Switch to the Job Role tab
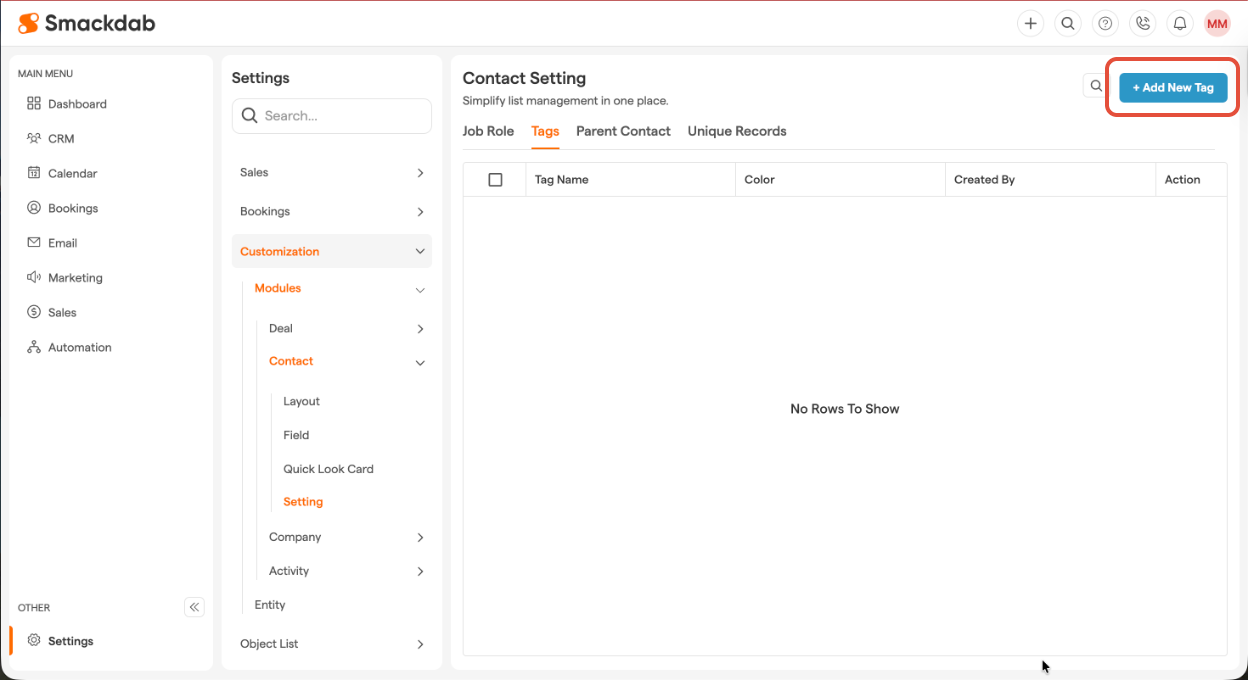This screenshot has width=1248, height=680. [x=488, y=131]
